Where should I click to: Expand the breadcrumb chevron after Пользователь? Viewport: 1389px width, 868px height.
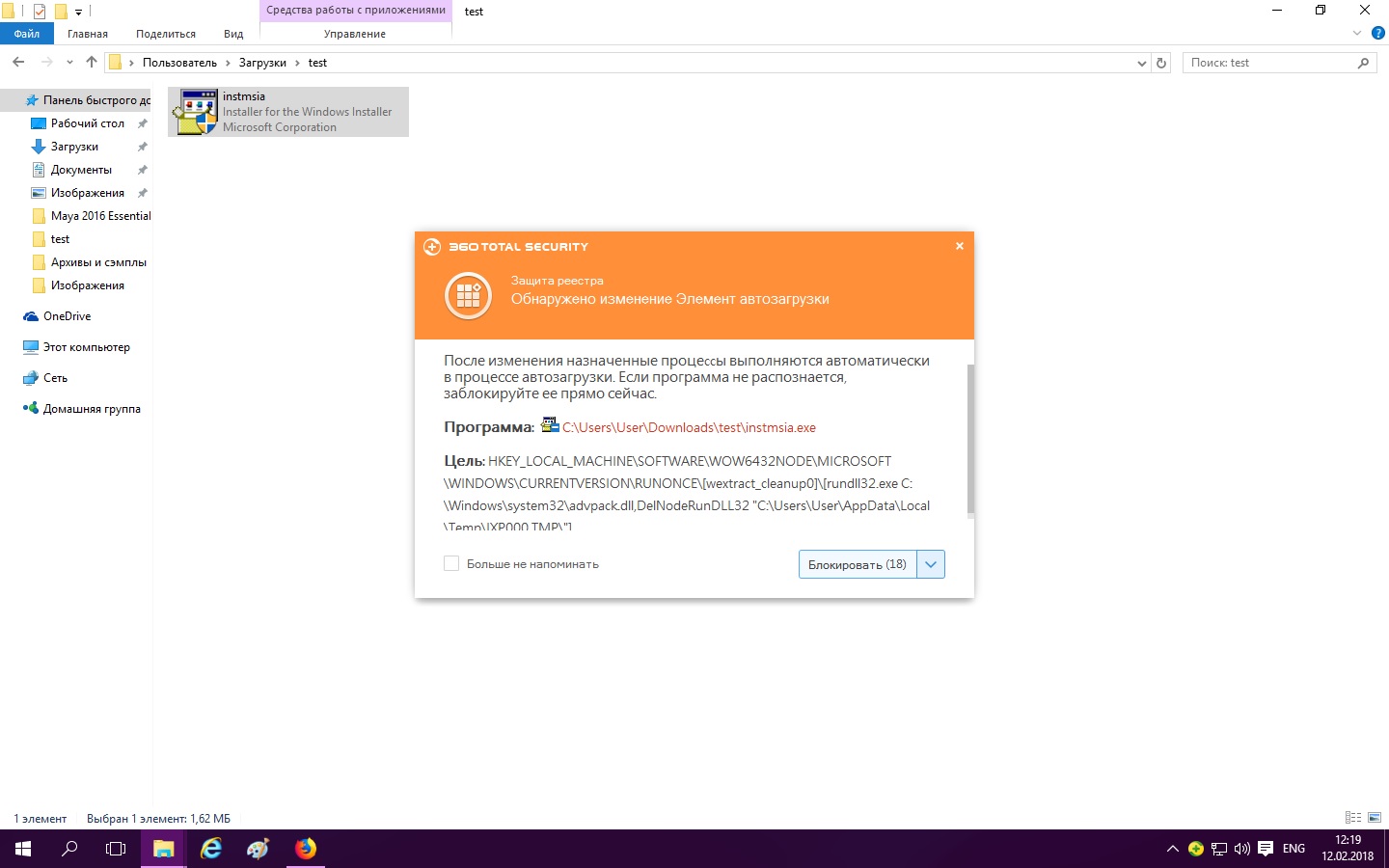[x=229, y=63]
